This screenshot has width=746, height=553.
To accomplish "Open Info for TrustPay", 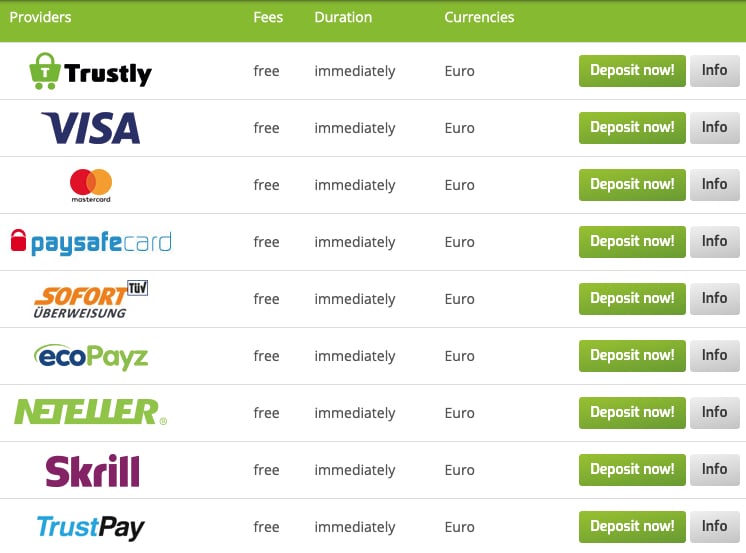I will (715, 527).
